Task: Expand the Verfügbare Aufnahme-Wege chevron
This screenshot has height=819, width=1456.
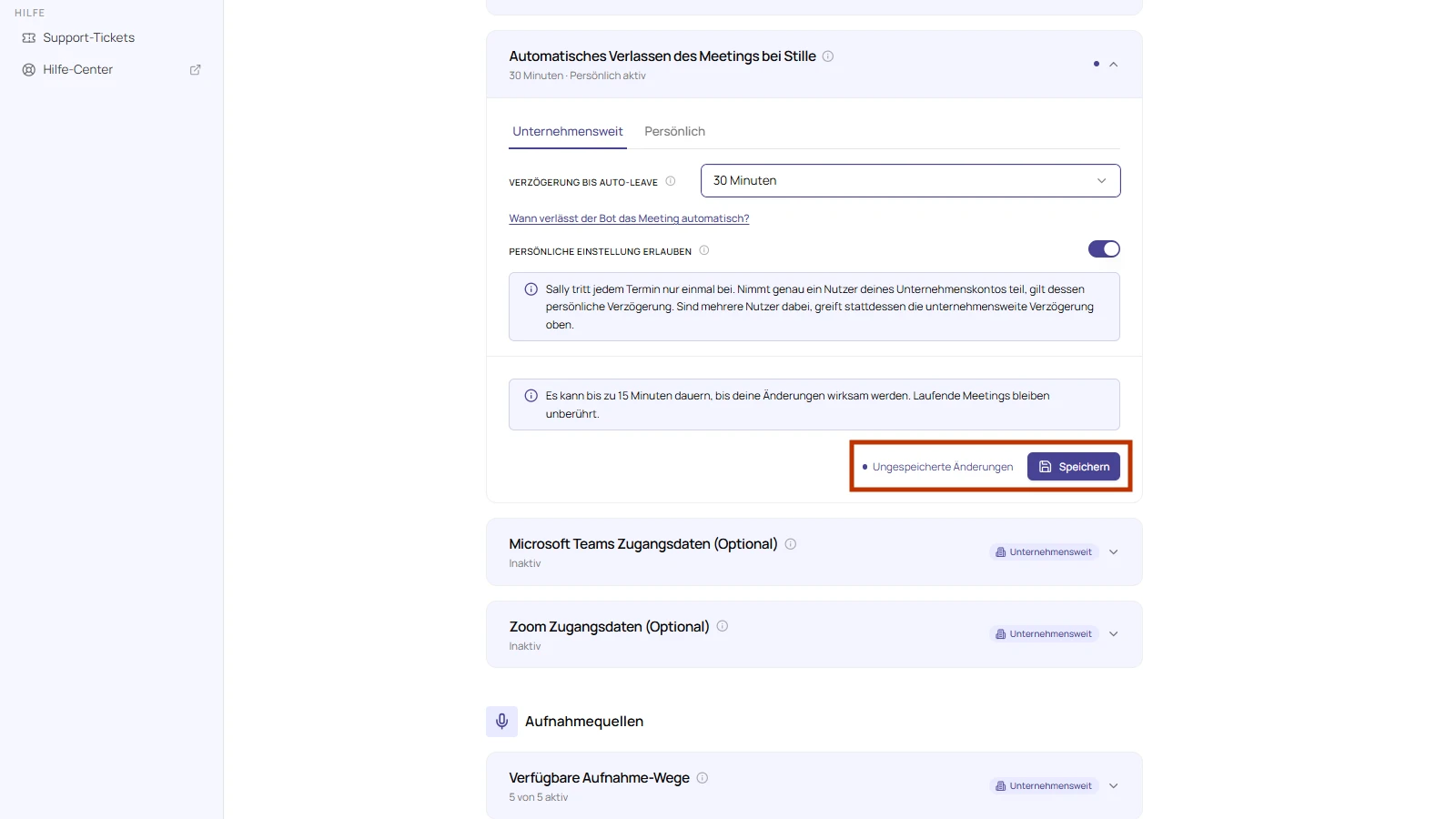Action: (1113, 786)
